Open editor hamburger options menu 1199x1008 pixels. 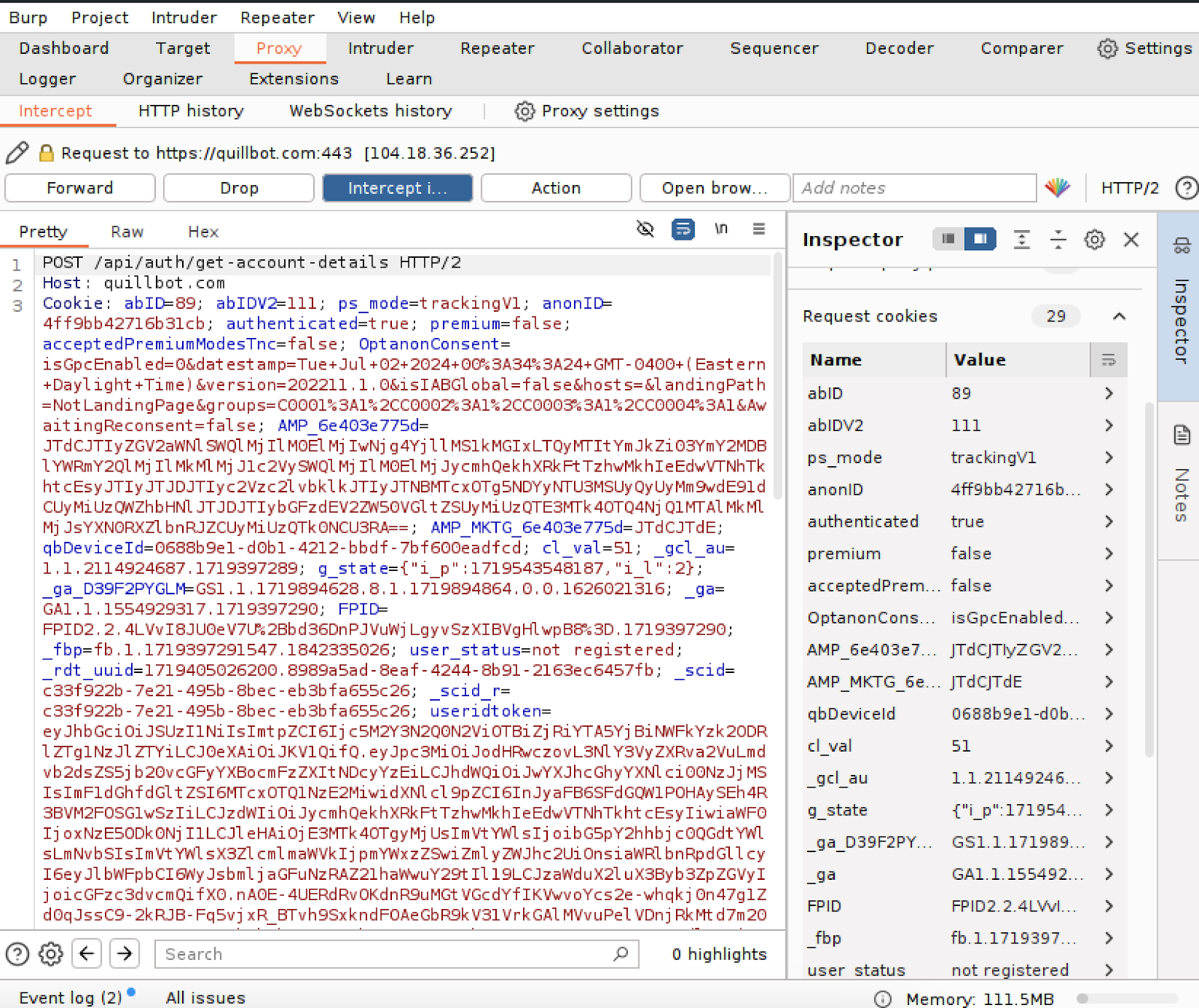tap(758, 229)
